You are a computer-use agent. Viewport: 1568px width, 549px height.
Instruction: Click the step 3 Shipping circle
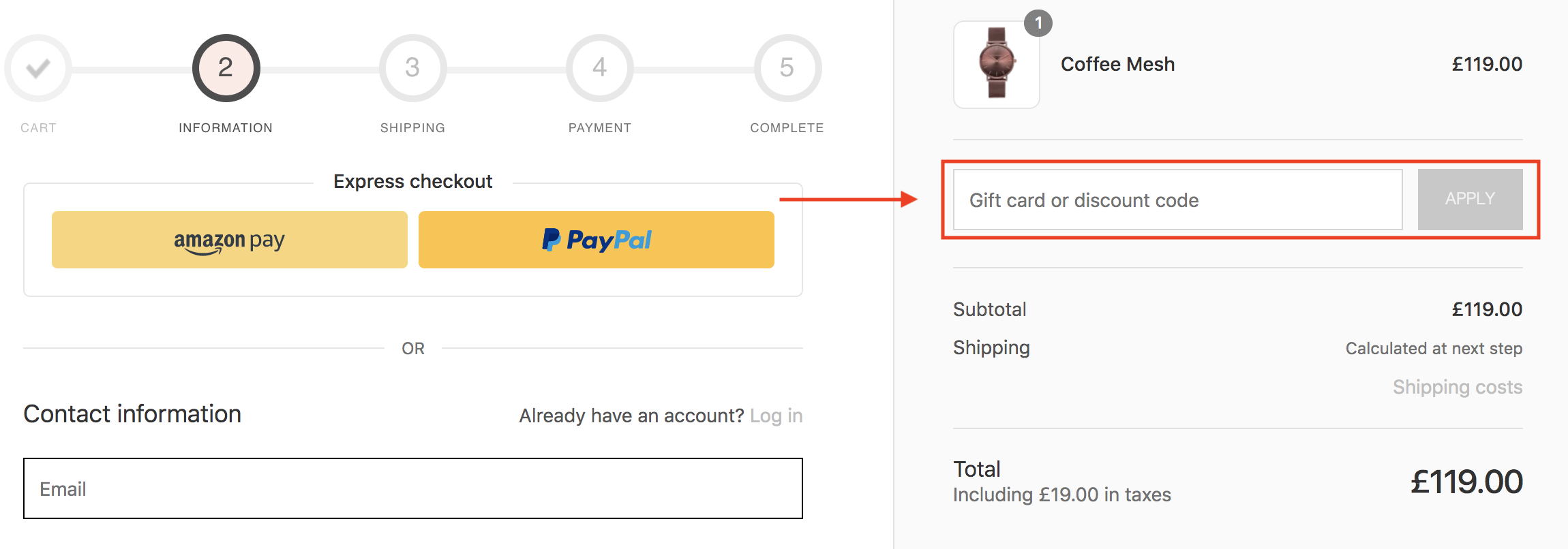pos(412,68)
